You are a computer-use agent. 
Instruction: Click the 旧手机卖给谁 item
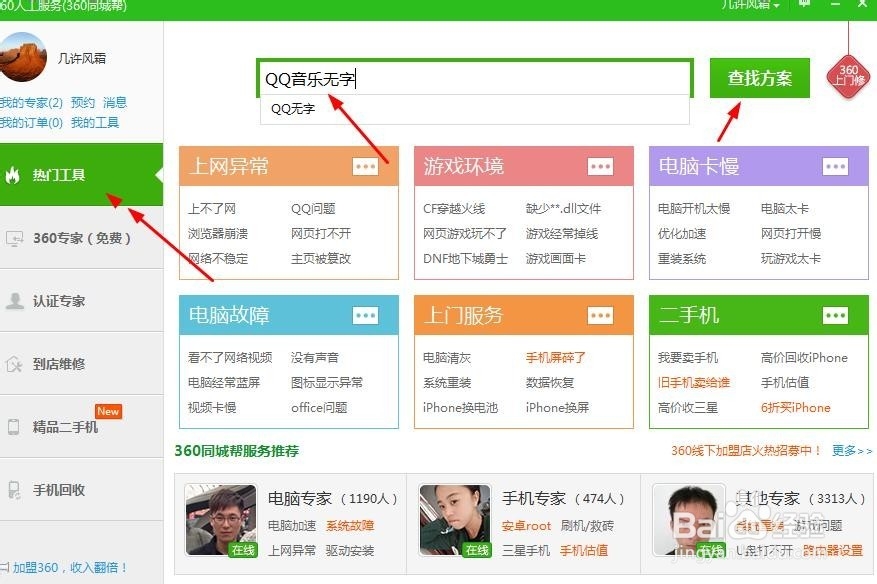[x=694, y=383]
